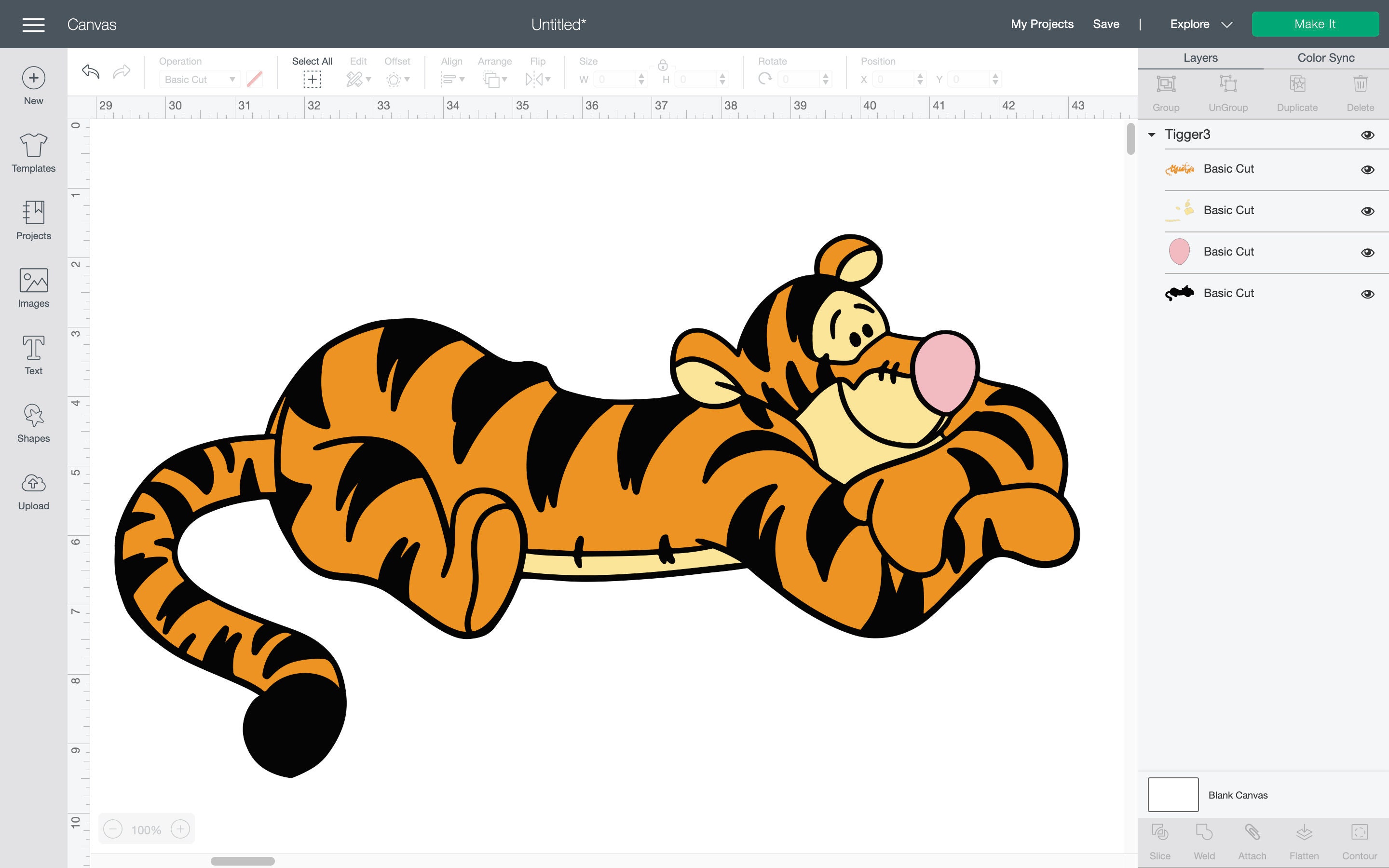Open the Arrange dropdown
The image size is (1389, 868).
[495, 79]
